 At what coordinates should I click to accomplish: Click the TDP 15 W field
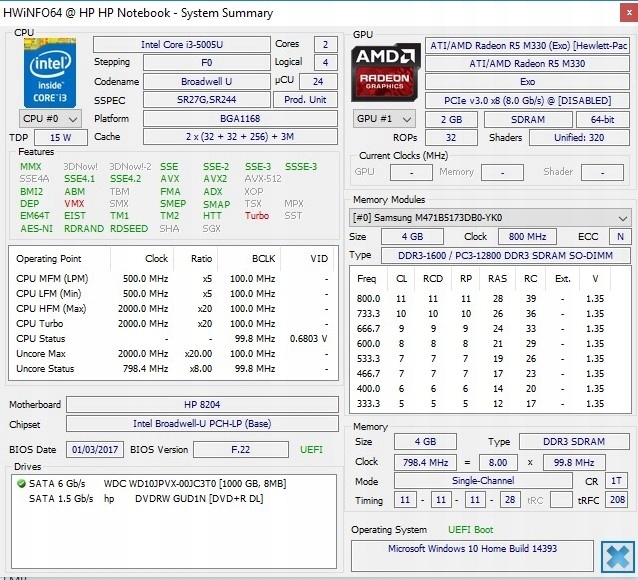pyautogui.click(x=61, y=138)
